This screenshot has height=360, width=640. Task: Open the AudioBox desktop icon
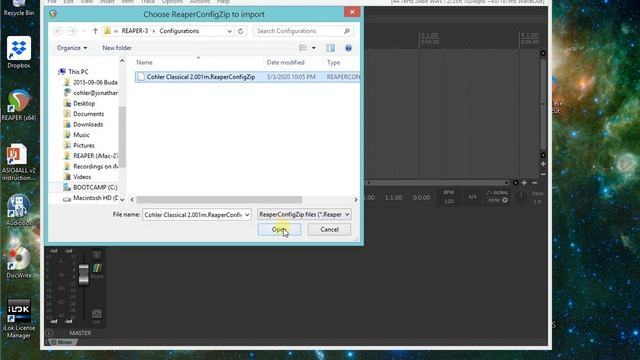(19, 210)
